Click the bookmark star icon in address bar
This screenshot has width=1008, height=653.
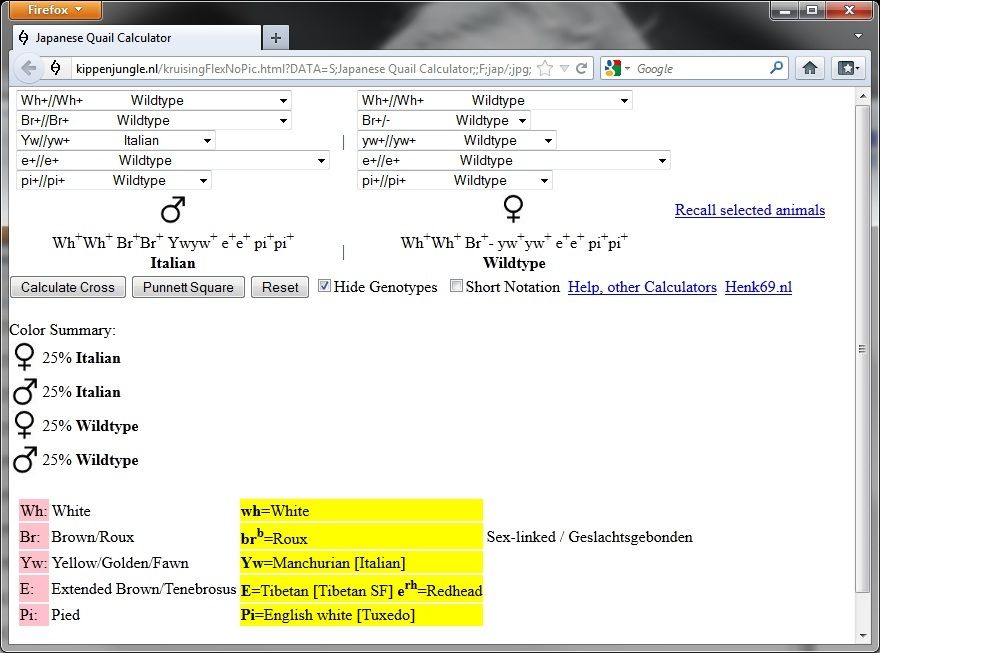(544, 69)
